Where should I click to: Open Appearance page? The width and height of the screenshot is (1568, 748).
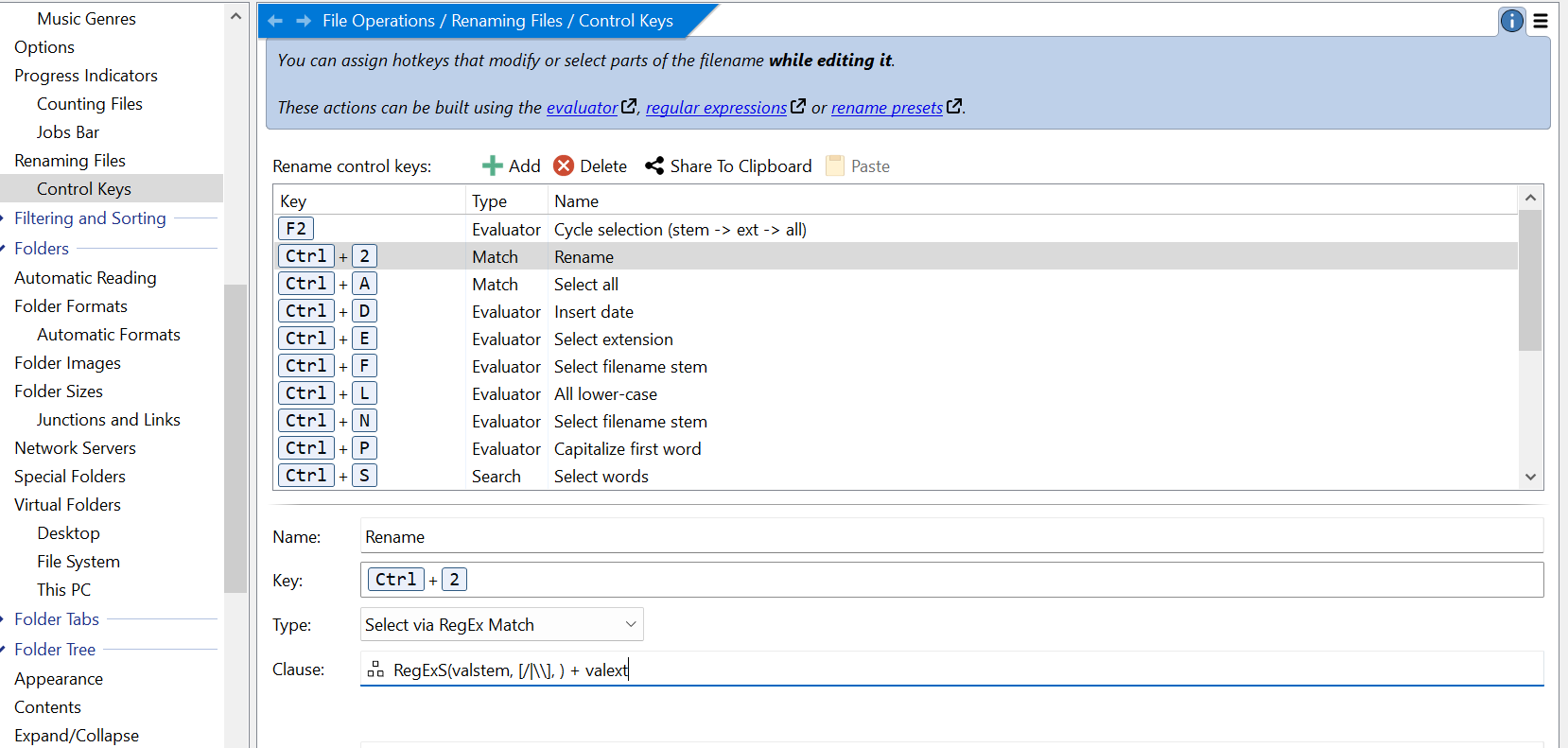59,679
